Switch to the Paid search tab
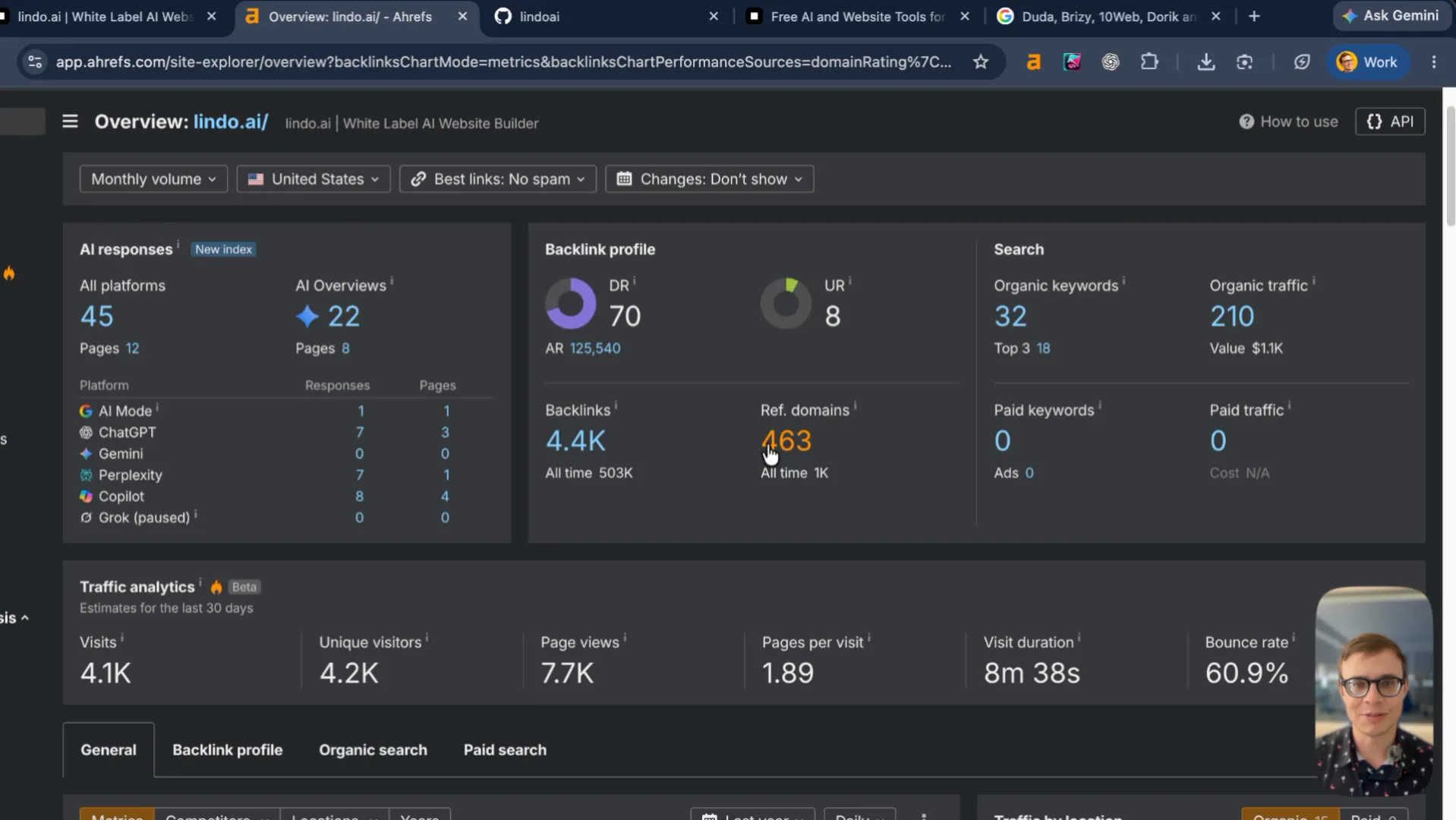The height and width of the screenshot is (820, 1456). pos(505,750)
